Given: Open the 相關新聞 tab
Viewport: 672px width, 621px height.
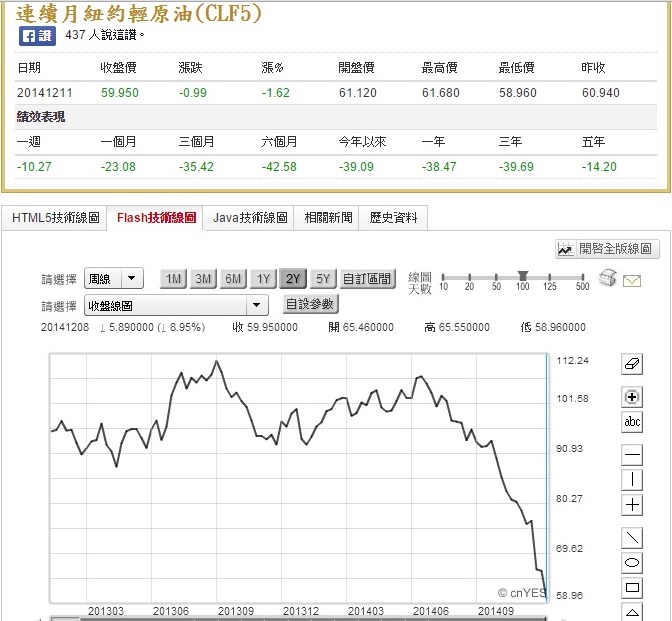Looking at the screenshot, I should coord(326,217).
